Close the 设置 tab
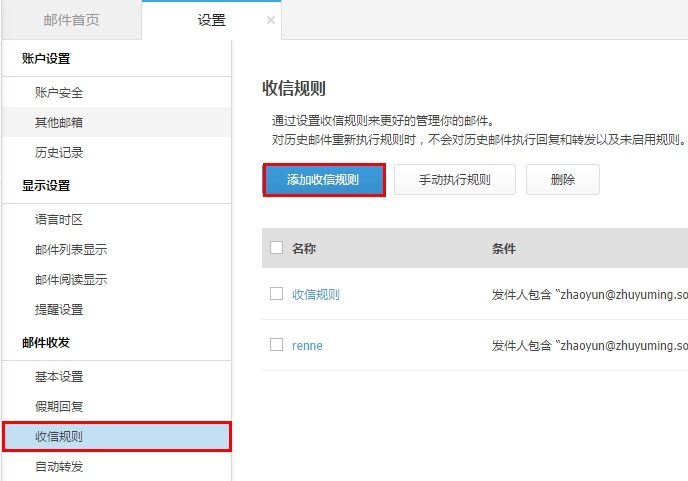Viewport: 688px width, 481px height. tap(270, 20)
